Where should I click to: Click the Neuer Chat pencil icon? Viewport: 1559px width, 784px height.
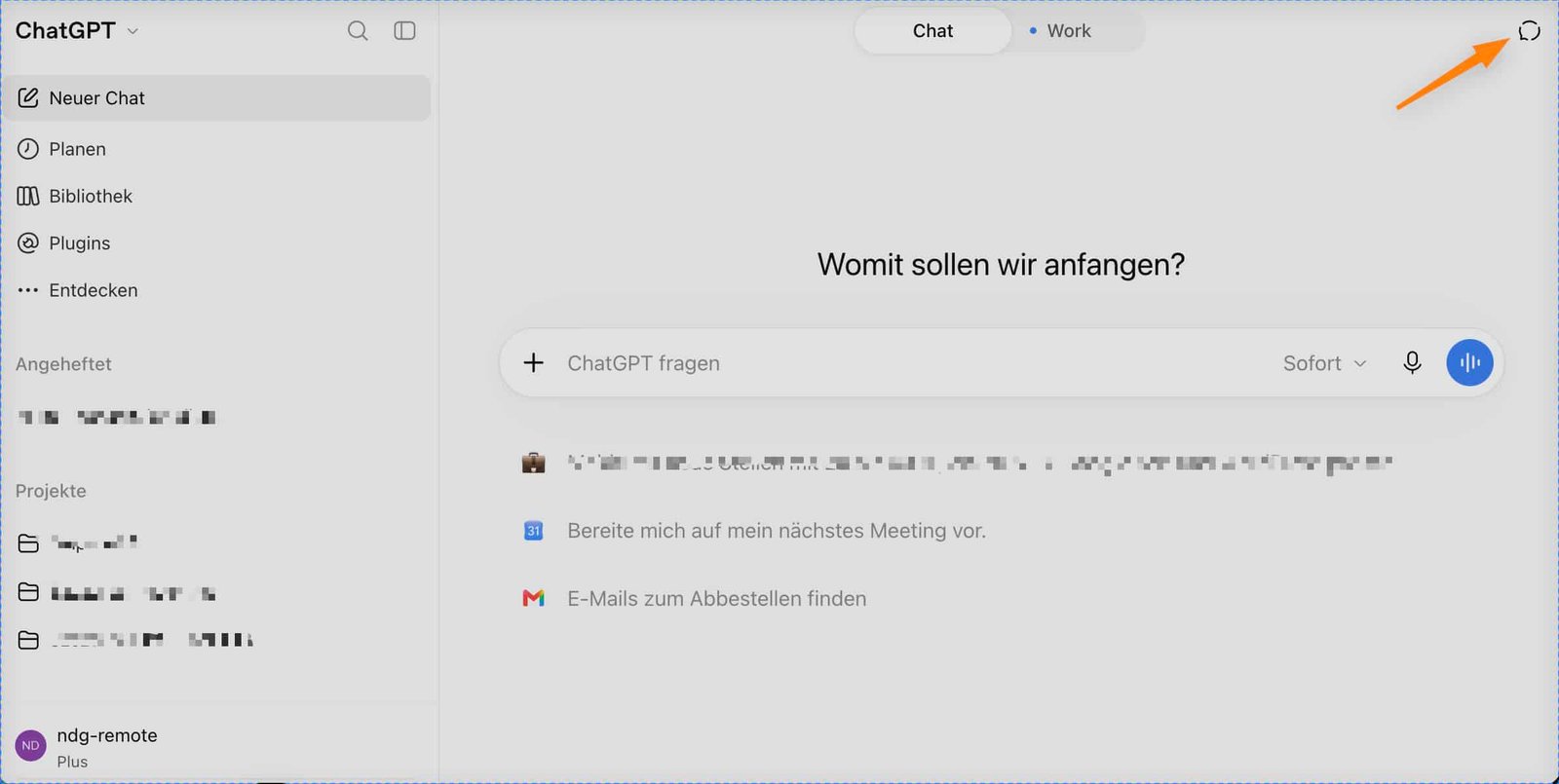pyautogui.click(x=28, y=98)
